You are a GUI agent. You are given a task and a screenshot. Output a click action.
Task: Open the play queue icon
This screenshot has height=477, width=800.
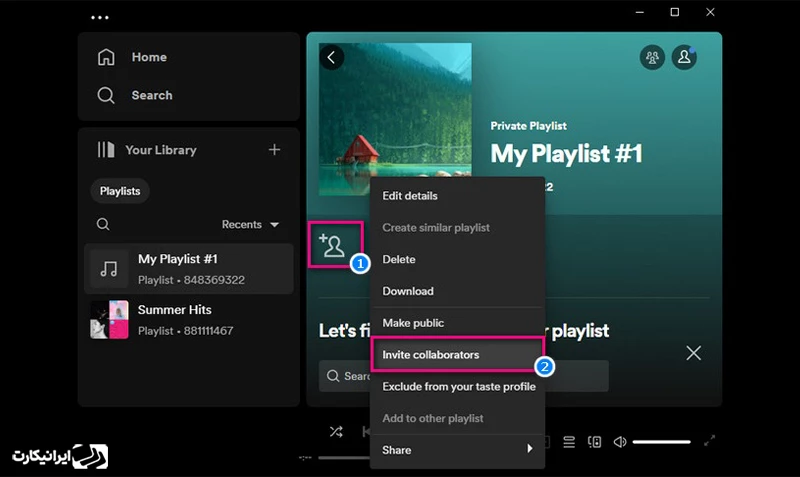(569, 442)
